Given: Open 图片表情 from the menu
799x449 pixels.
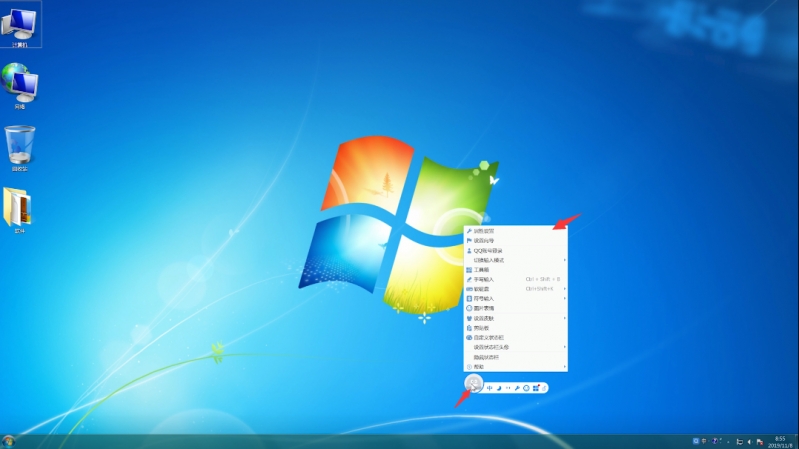Looking at the screenshot, I should click(516, 308).
